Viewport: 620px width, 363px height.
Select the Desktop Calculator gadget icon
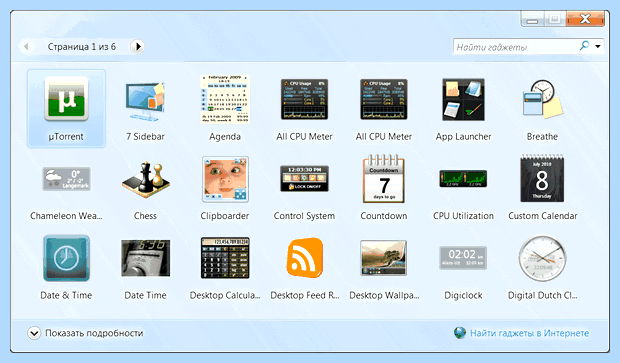click(x=225, y=258)
